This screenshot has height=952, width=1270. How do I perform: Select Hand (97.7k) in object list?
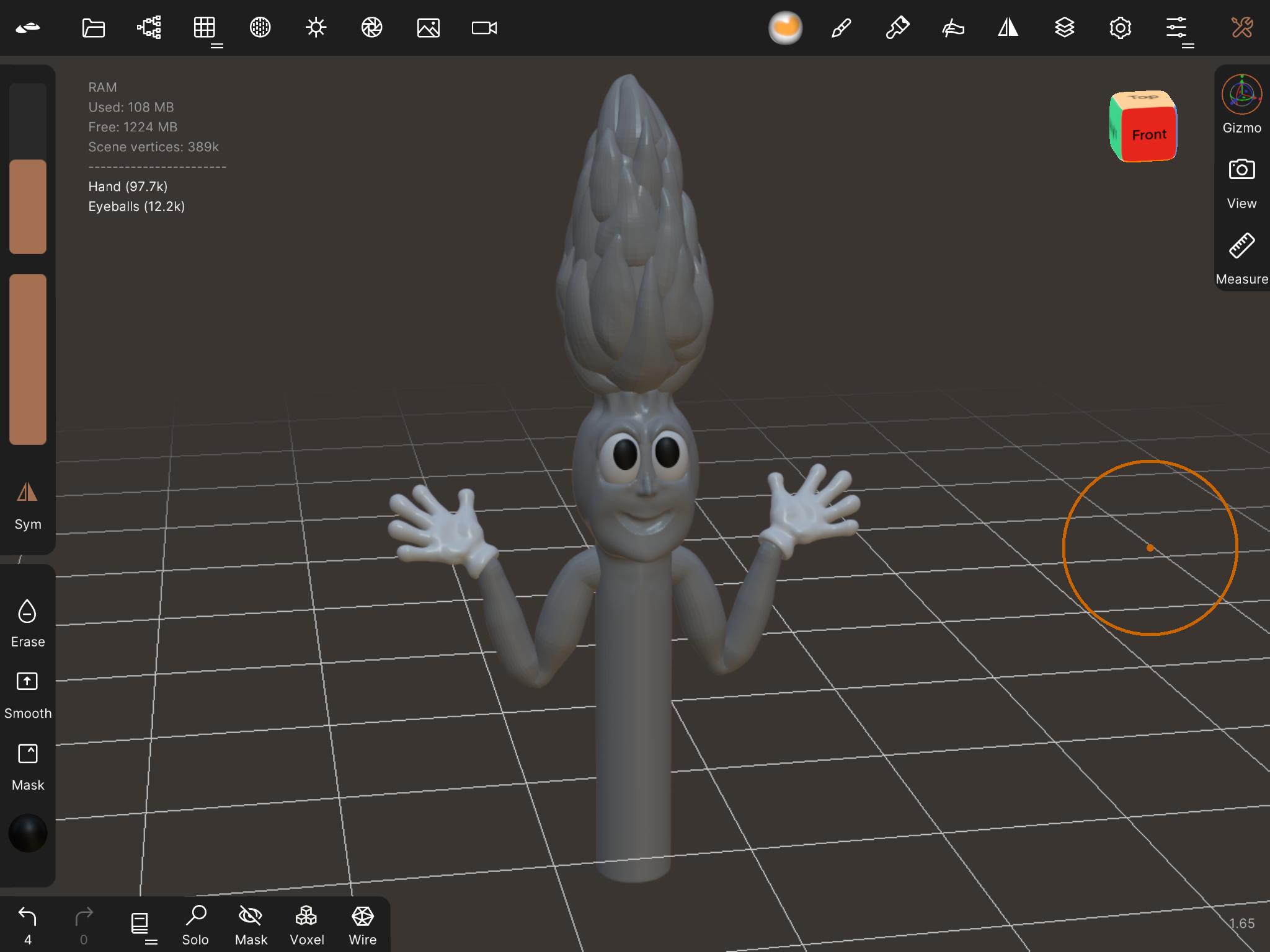click(x=128, y=187)
